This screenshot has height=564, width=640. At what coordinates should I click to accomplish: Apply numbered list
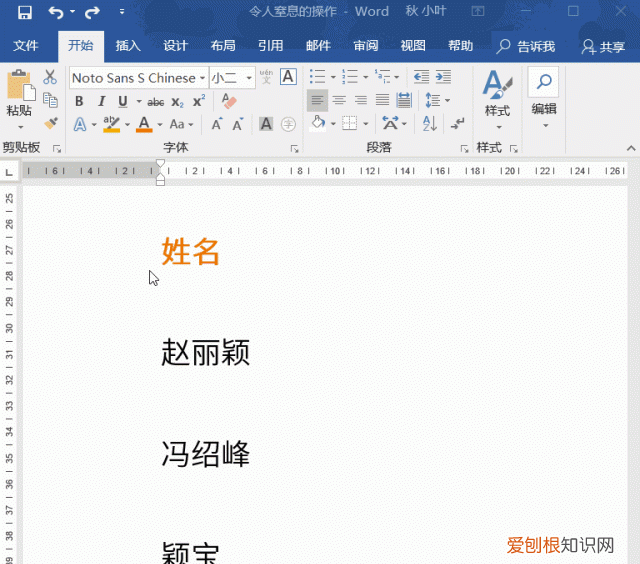pyautogui.click(x=350, y=77)
